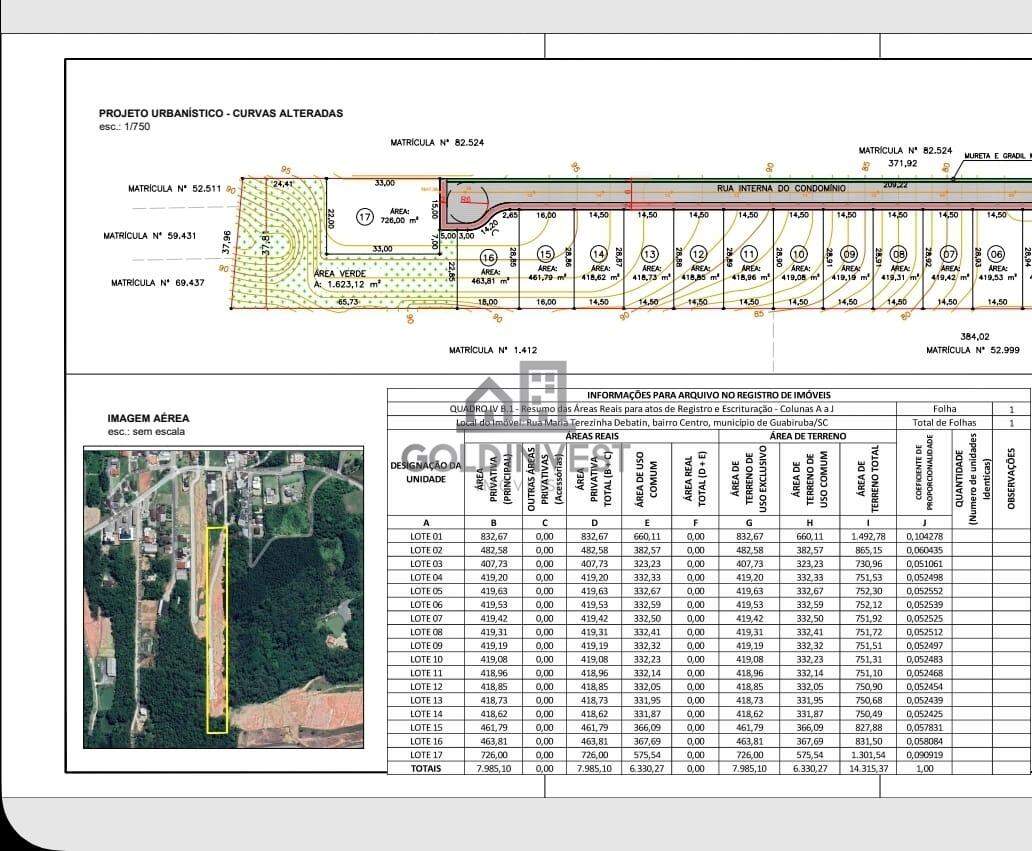The width and height of the screenshot is (1032, 851).
Task: Click the grand total cell '14.315,37'
Action: pyautogui.click(x=868, y=769)
